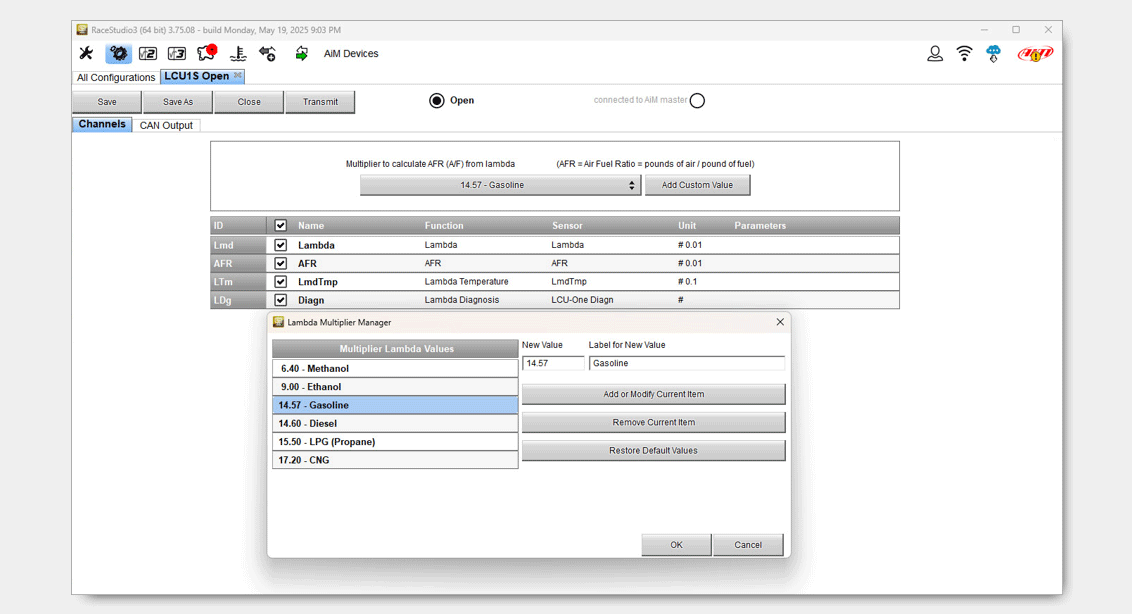Open the user profile icon
This screenshot has width=1132, height=614.
pos(934,54)
